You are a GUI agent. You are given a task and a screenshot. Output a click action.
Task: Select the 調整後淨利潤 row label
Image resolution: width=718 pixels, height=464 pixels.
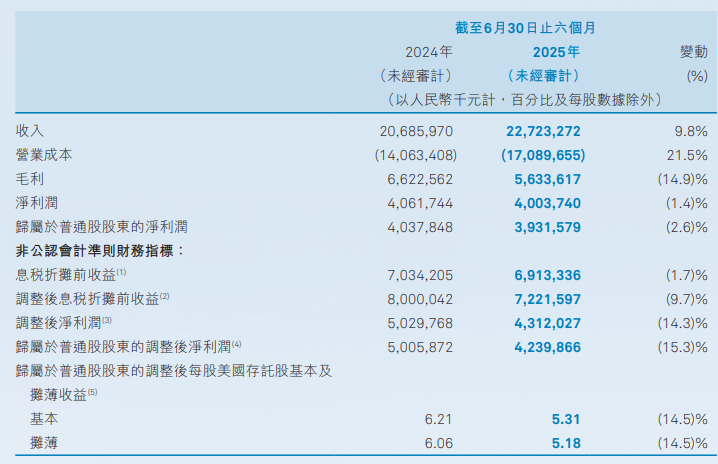tap(64, 323)
